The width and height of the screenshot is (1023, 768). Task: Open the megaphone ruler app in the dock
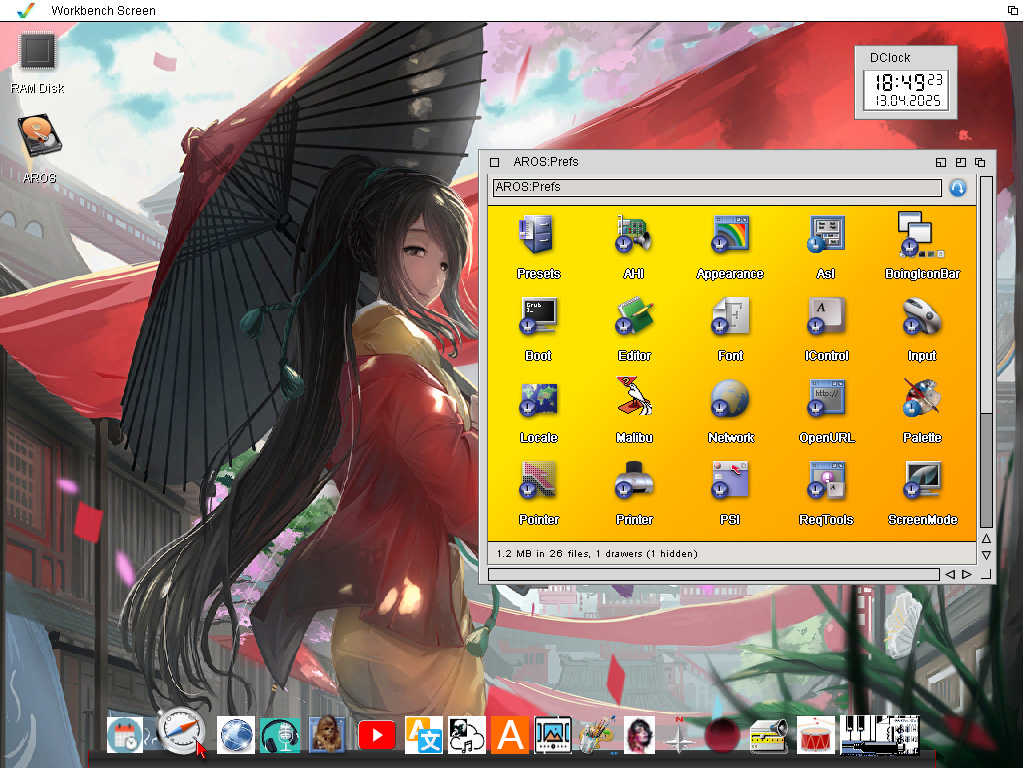tap(769, 735)
